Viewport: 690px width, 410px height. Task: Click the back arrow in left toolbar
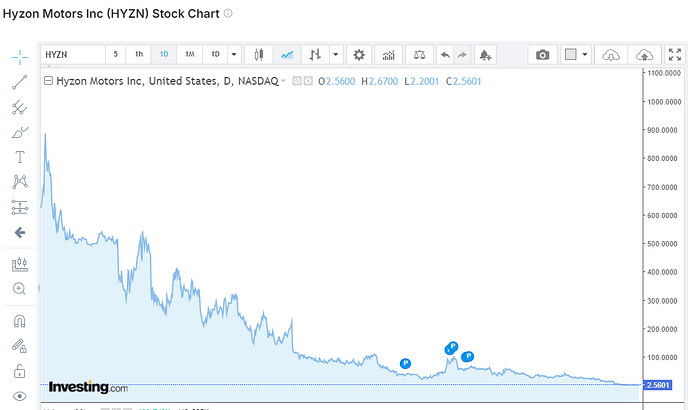[19, 232]
